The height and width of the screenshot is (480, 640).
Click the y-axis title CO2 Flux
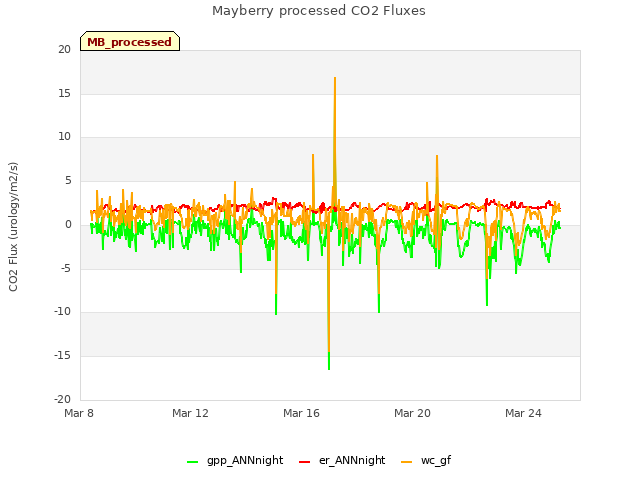tap(13, 227)
